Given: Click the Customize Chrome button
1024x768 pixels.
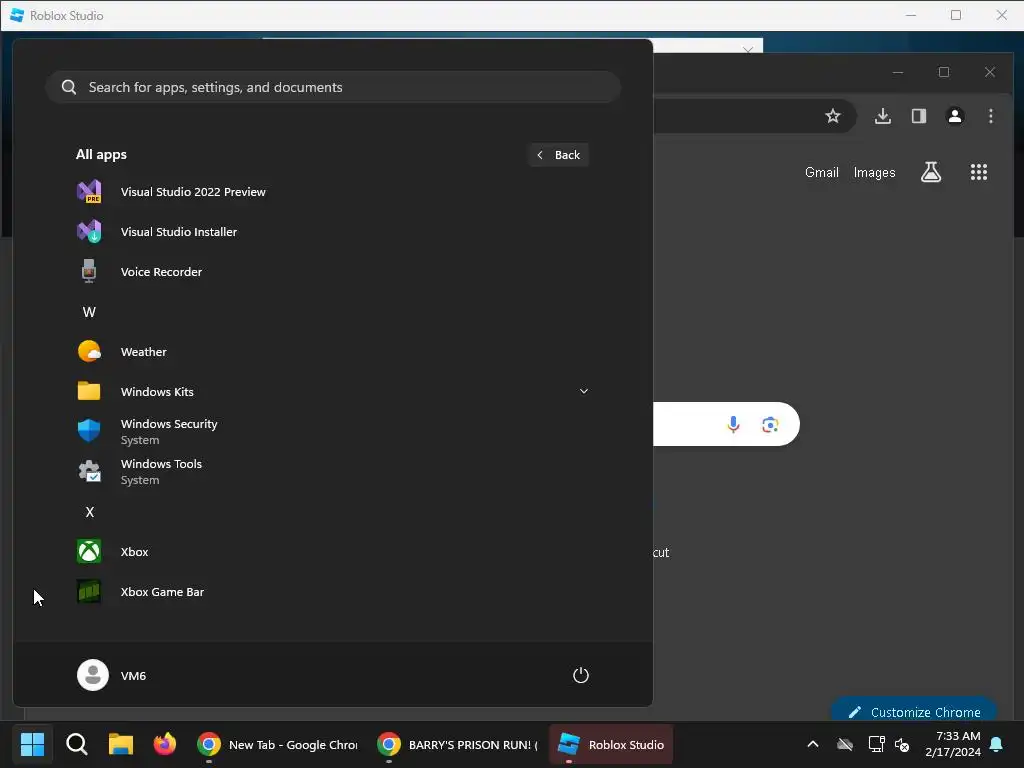Looking at the screenshot, I should pyautogui.click(x=914, y=711).
